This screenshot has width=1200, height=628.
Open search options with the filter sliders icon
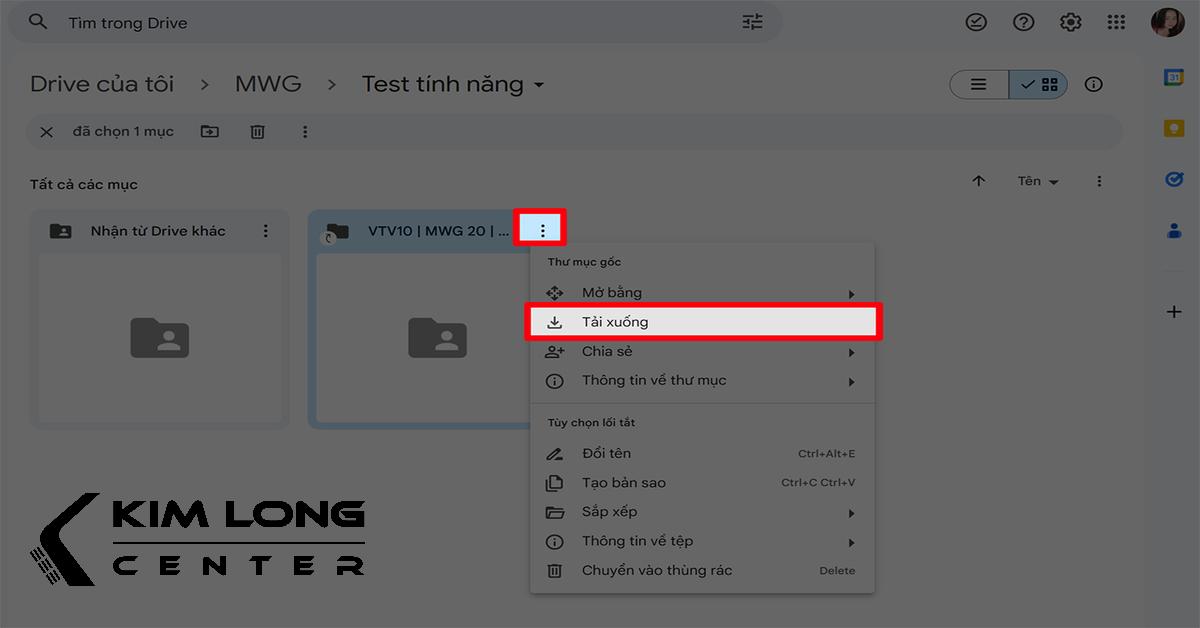[x=752, y=21]
